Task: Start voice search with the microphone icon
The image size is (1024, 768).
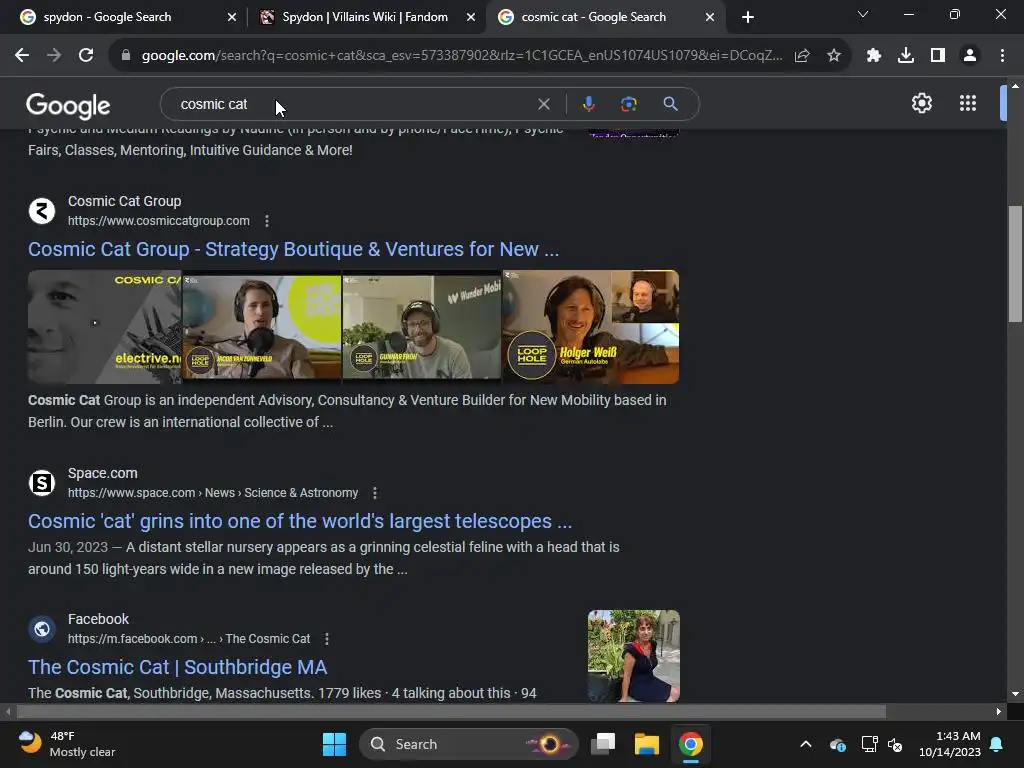Action: (588, 104)
